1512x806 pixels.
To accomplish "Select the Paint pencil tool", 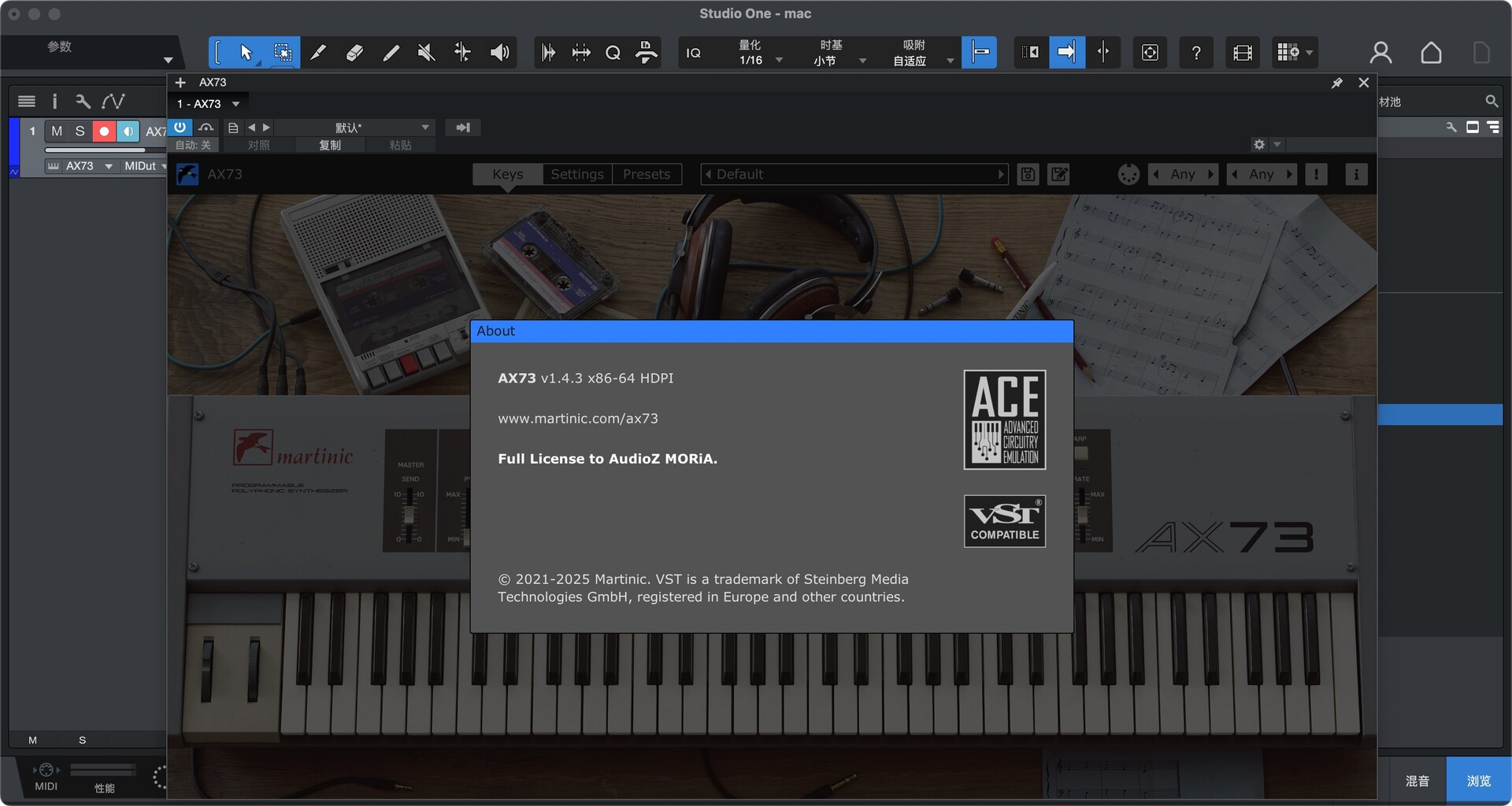I will [x=318, y=53].
